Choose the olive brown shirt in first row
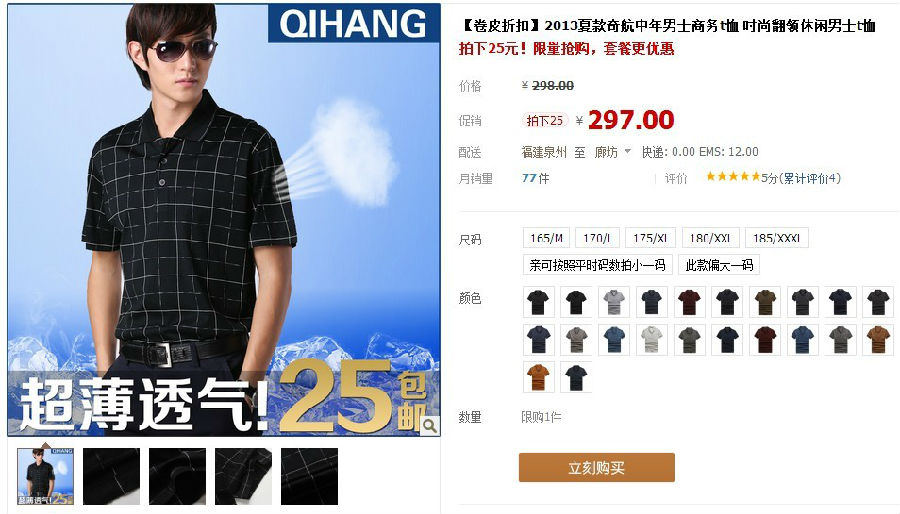900x514 pixels. pyautogui.click(x=765, y=302)
